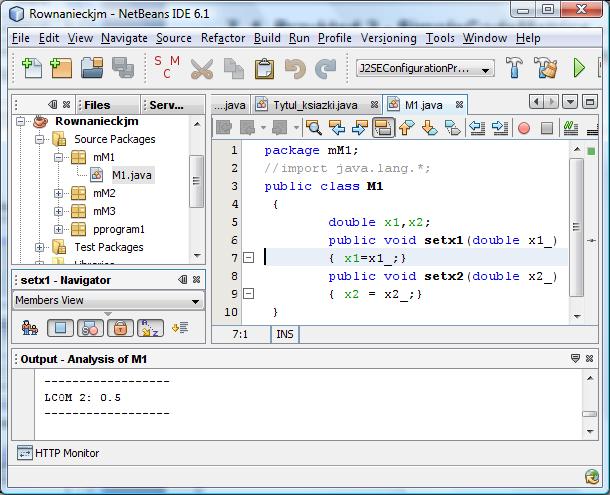
Task: Collapse the Source Packages node
Action: pos(39,139)
